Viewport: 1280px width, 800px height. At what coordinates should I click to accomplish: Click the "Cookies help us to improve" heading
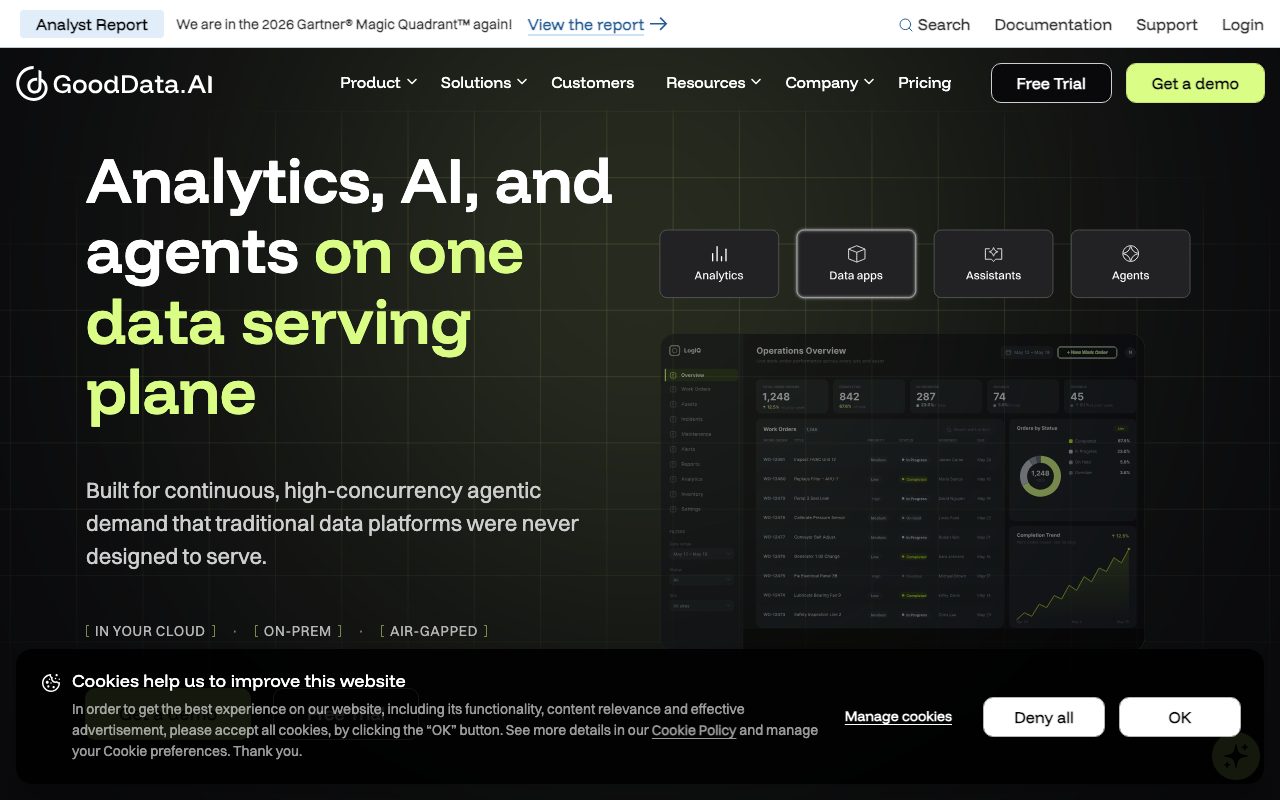239,682
